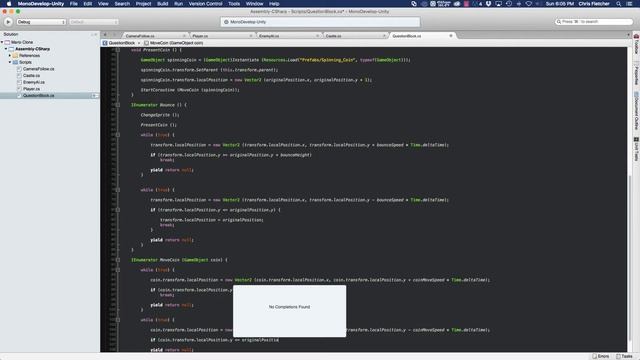Close the EnemyAI.cs tab

tap(317, 36)
